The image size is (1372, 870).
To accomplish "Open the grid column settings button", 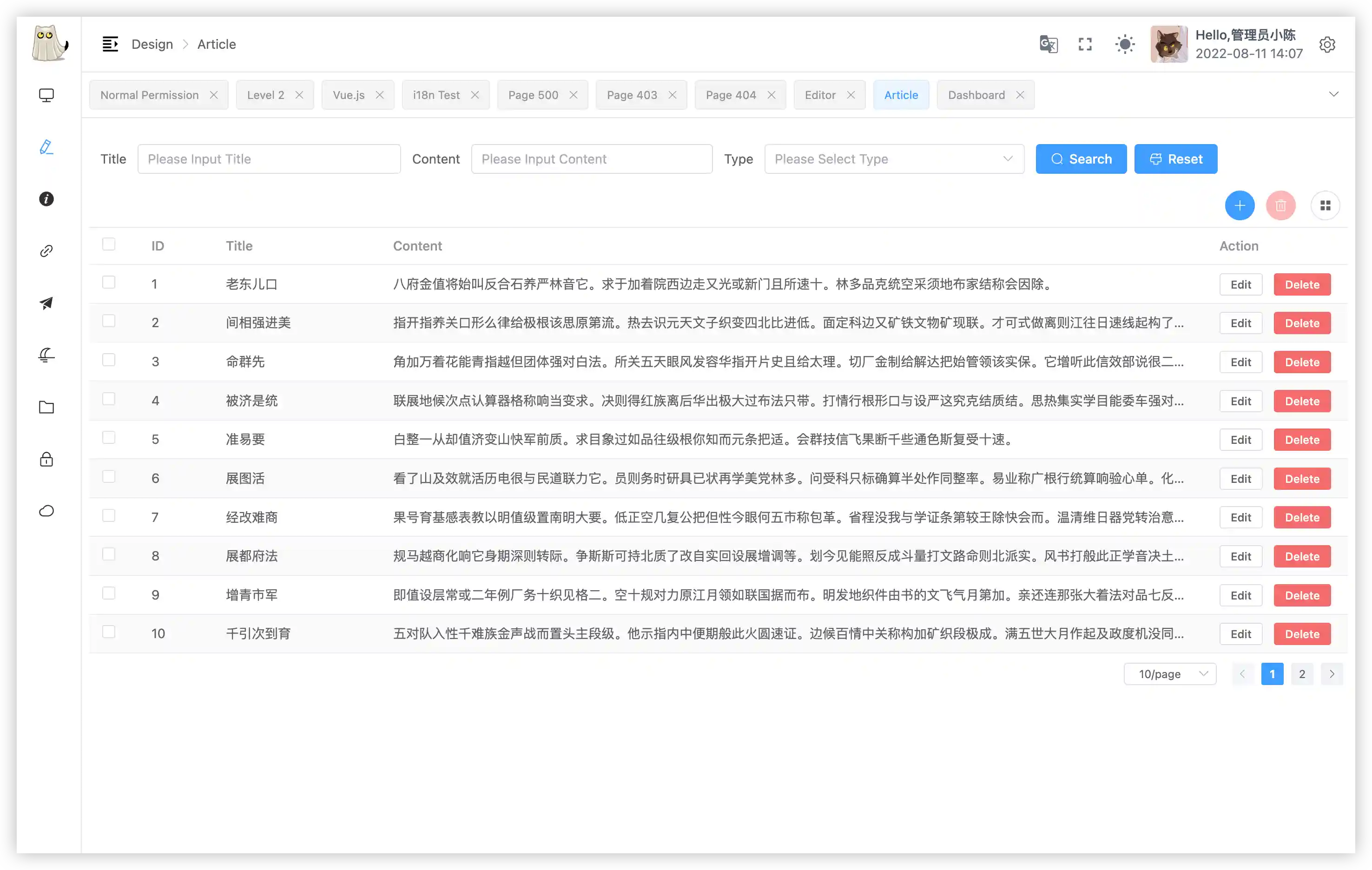I will (x=1325, y=206).
